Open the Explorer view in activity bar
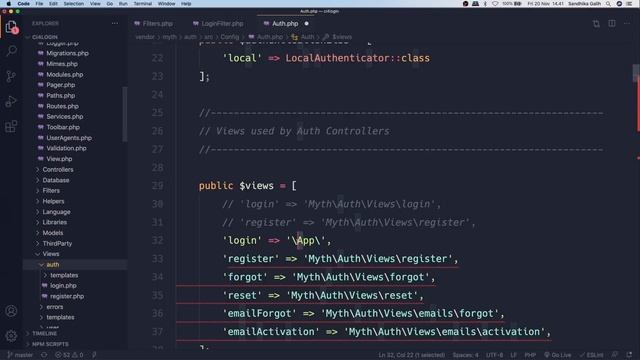The width and height of the screenshot is (640, 360). tap(11, 27)
